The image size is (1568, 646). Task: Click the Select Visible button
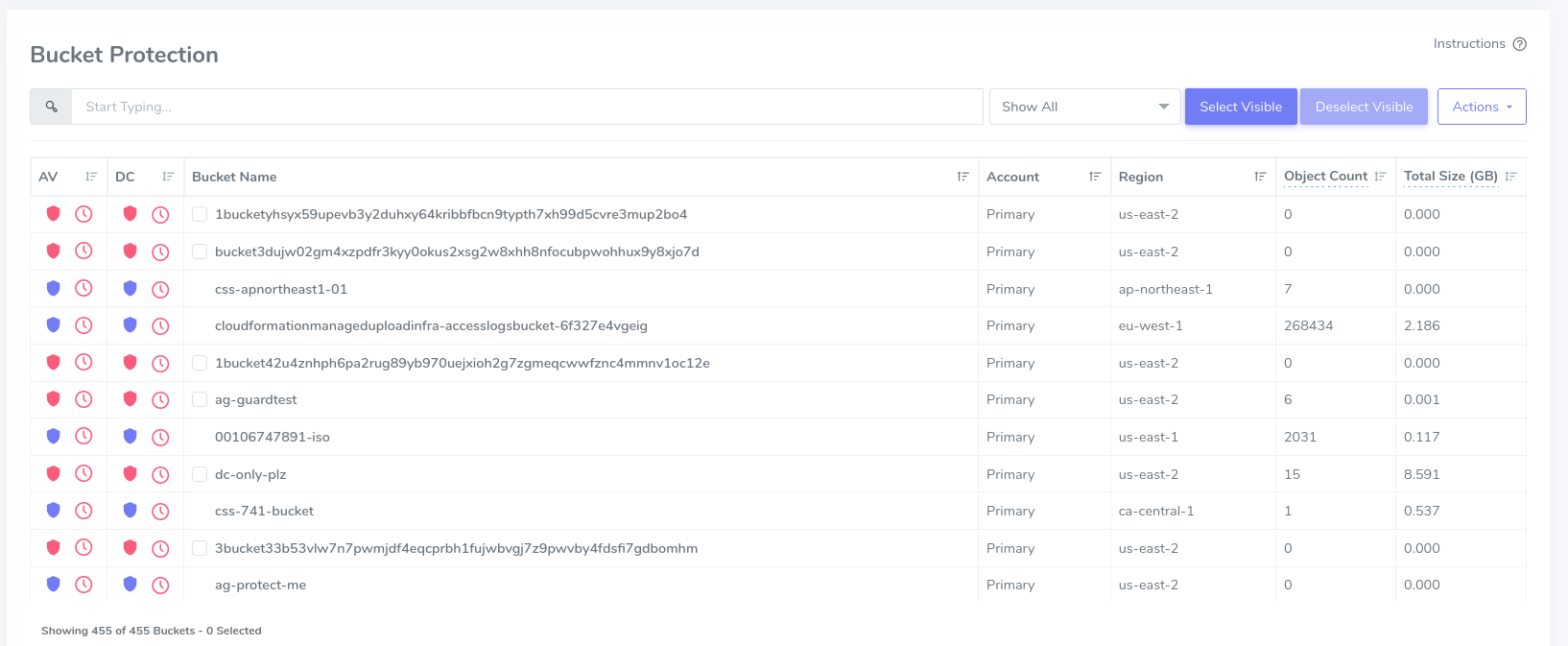[1241, 107]
